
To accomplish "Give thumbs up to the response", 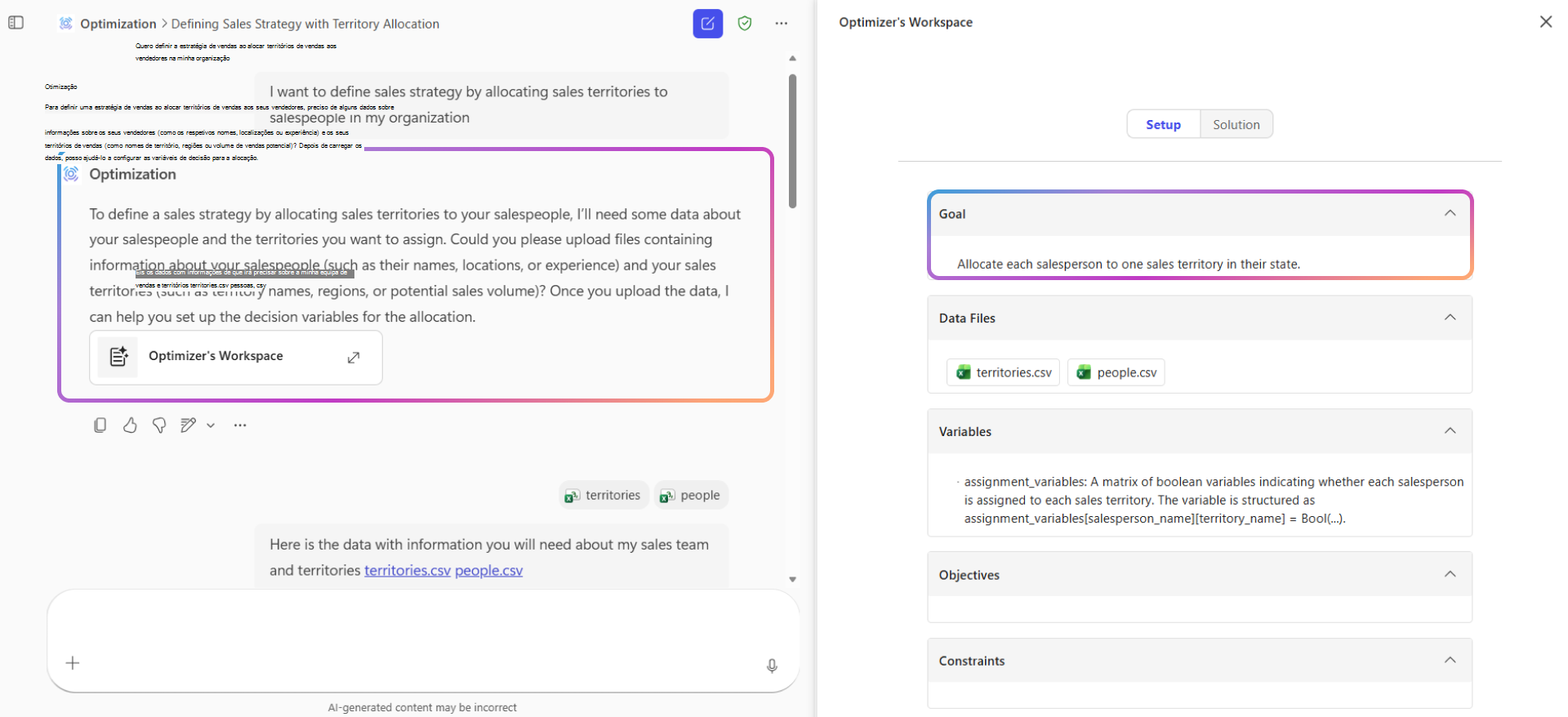I will [130, 425].
